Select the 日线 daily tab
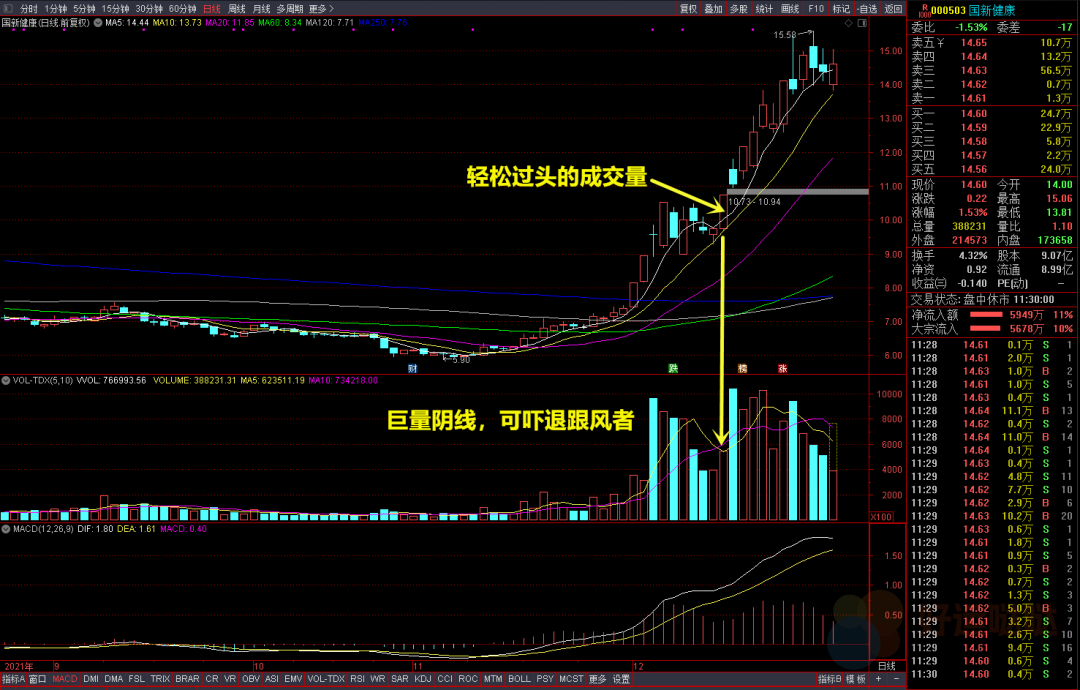 tap(212, 8)
